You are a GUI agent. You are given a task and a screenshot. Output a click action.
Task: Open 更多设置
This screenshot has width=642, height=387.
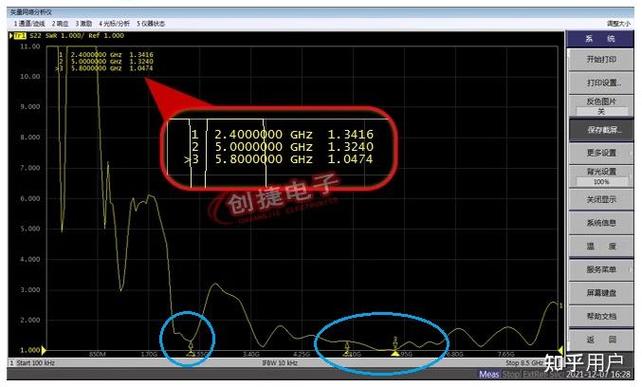[x=601, y=153]
